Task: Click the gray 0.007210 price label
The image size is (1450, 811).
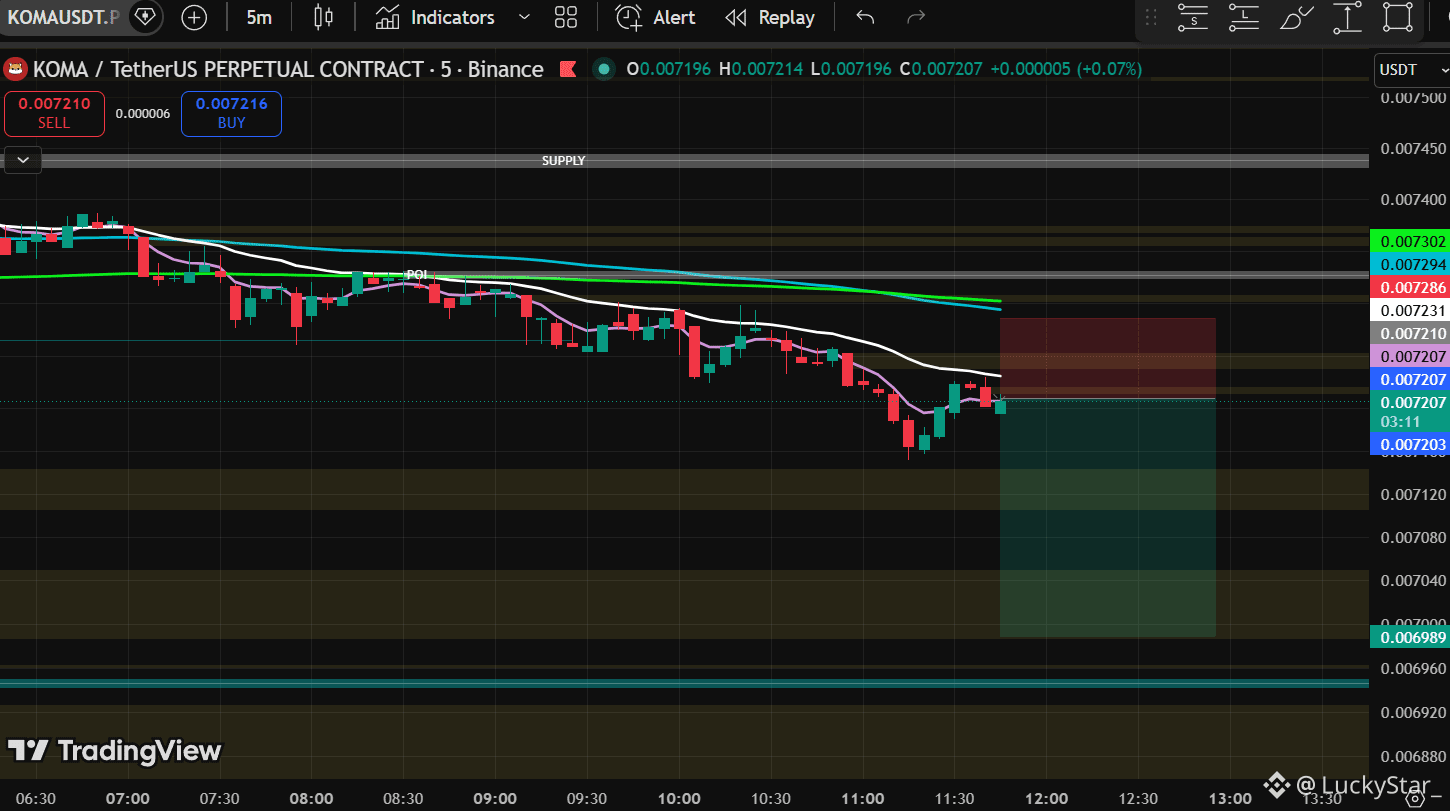Action: pyautogui.click(x=1412, y=333)
